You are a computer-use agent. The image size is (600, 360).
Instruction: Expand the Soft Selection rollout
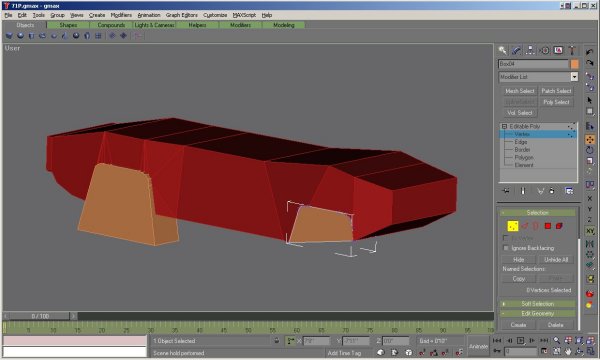(x=538, y=304)
